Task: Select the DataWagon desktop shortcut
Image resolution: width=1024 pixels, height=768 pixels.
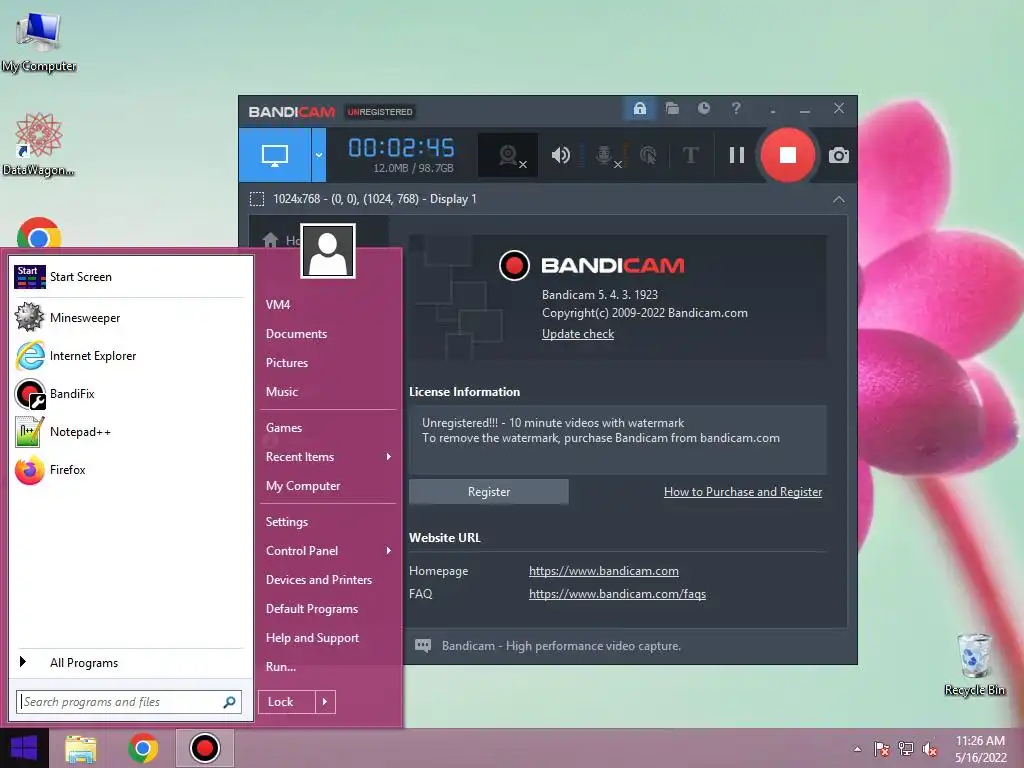Action: pos(39,144)
